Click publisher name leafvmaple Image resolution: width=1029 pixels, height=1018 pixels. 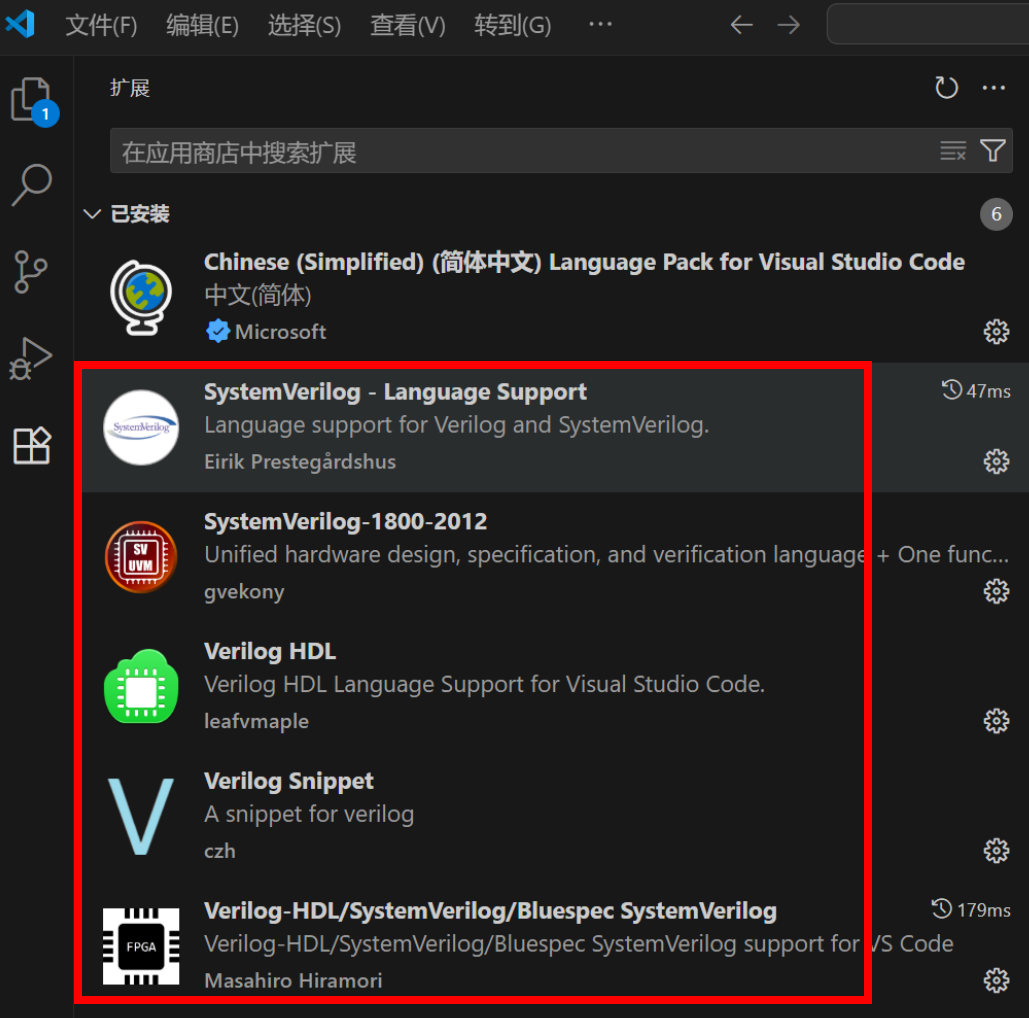pos(256,721)
